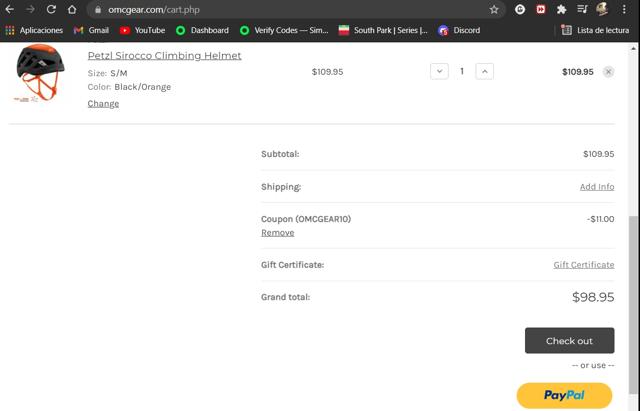The height and width of the screenshot is (411, 640).
Task: Click the scrollbar up arrow
Action: [633, 48]
